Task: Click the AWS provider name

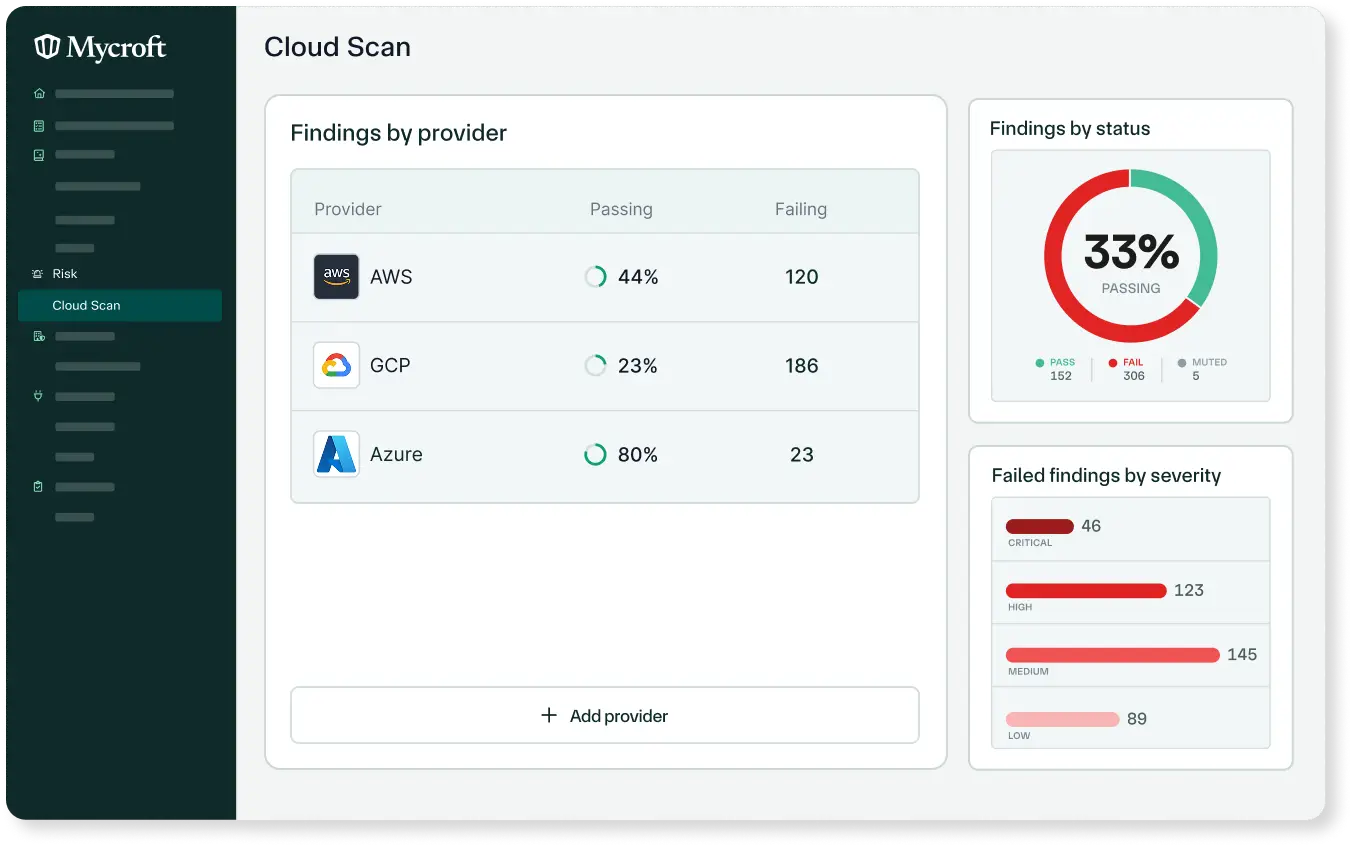Action: (x=391, y=277)
